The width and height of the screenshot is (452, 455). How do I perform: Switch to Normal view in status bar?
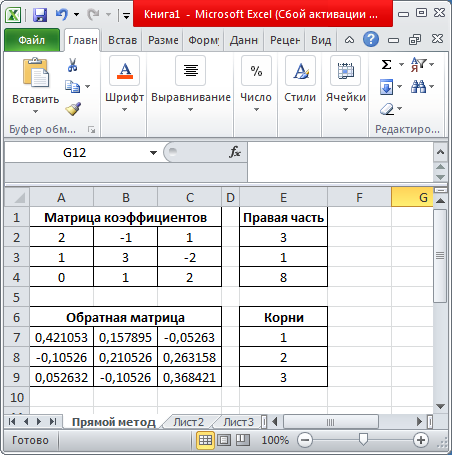[x=205, y=440]
